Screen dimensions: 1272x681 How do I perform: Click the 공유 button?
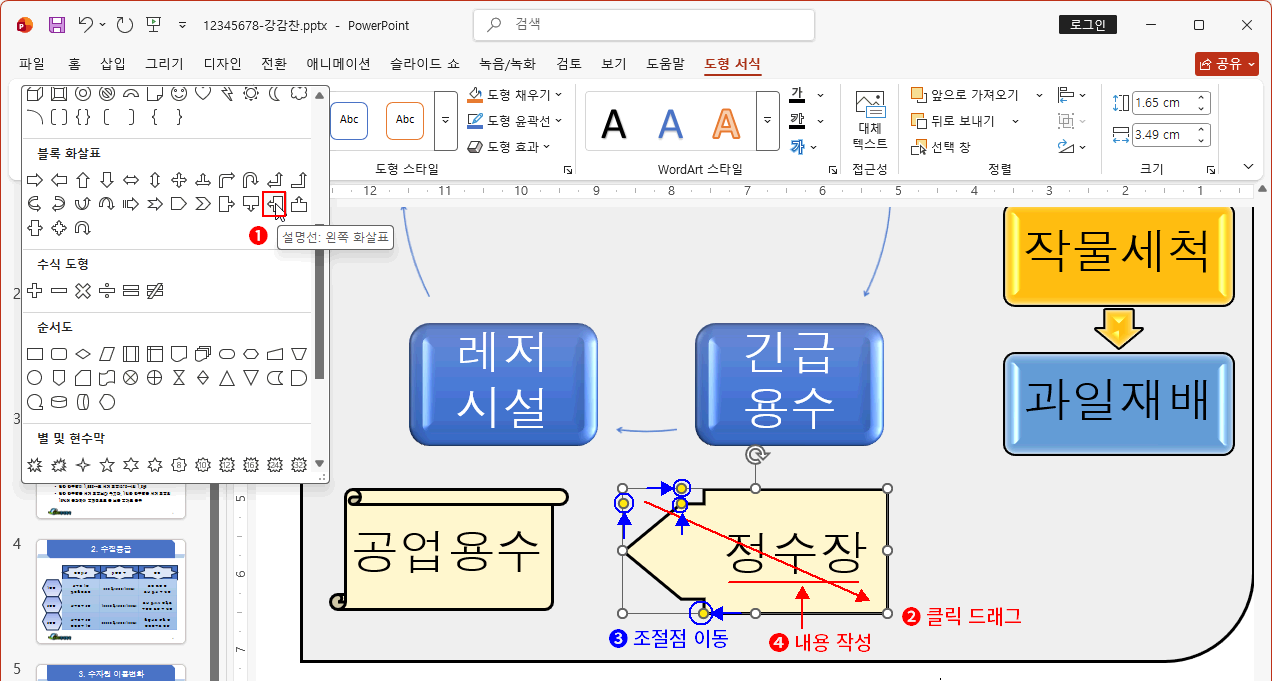click(x=1227, y=61)
